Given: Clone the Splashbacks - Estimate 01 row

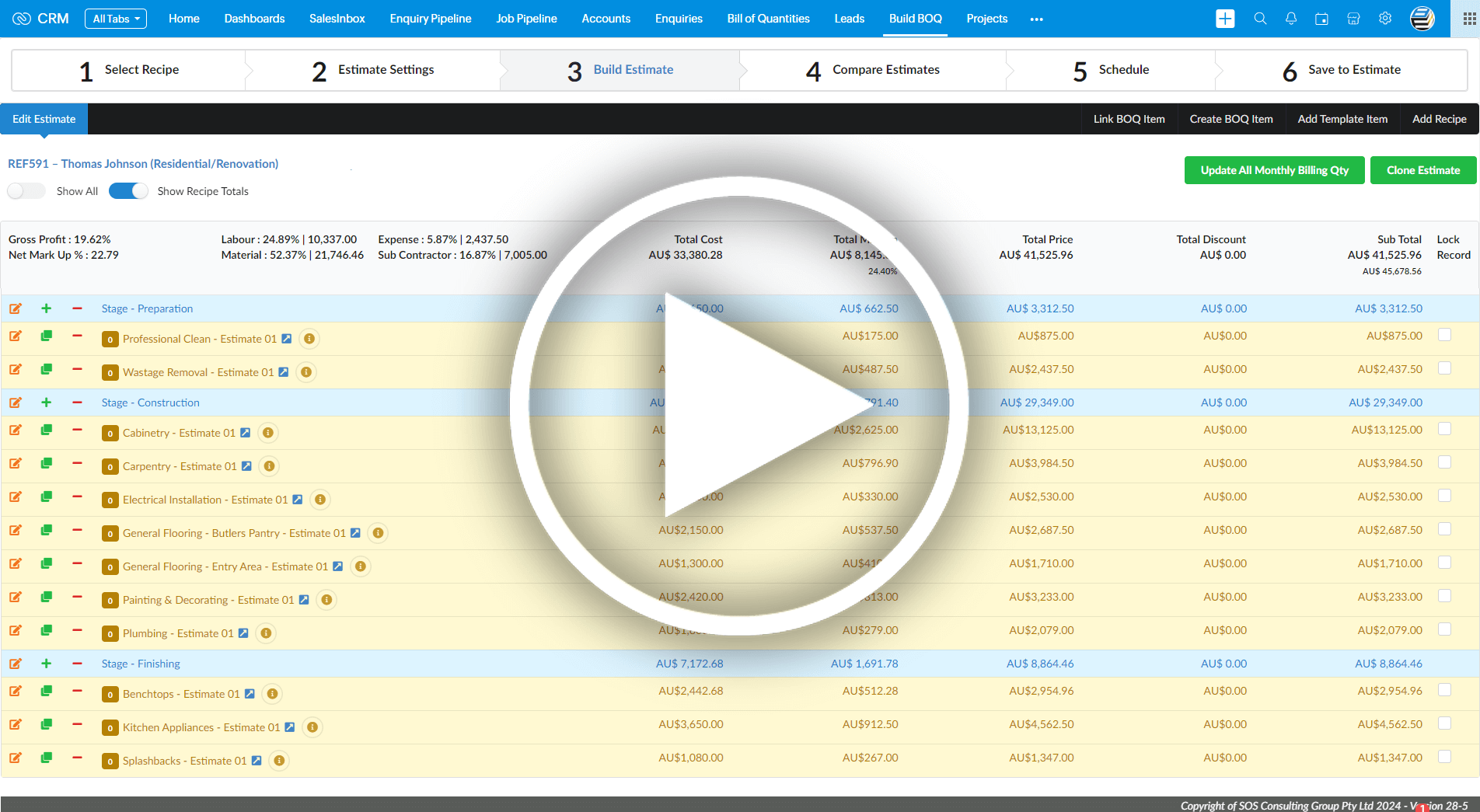Looking at the screenshot, I should [47, 758].
